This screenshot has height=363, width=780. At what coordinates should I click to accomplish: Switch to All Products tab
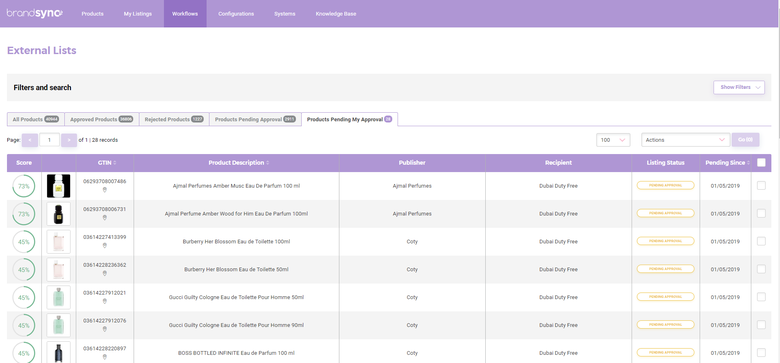click(x=36, y=119)
